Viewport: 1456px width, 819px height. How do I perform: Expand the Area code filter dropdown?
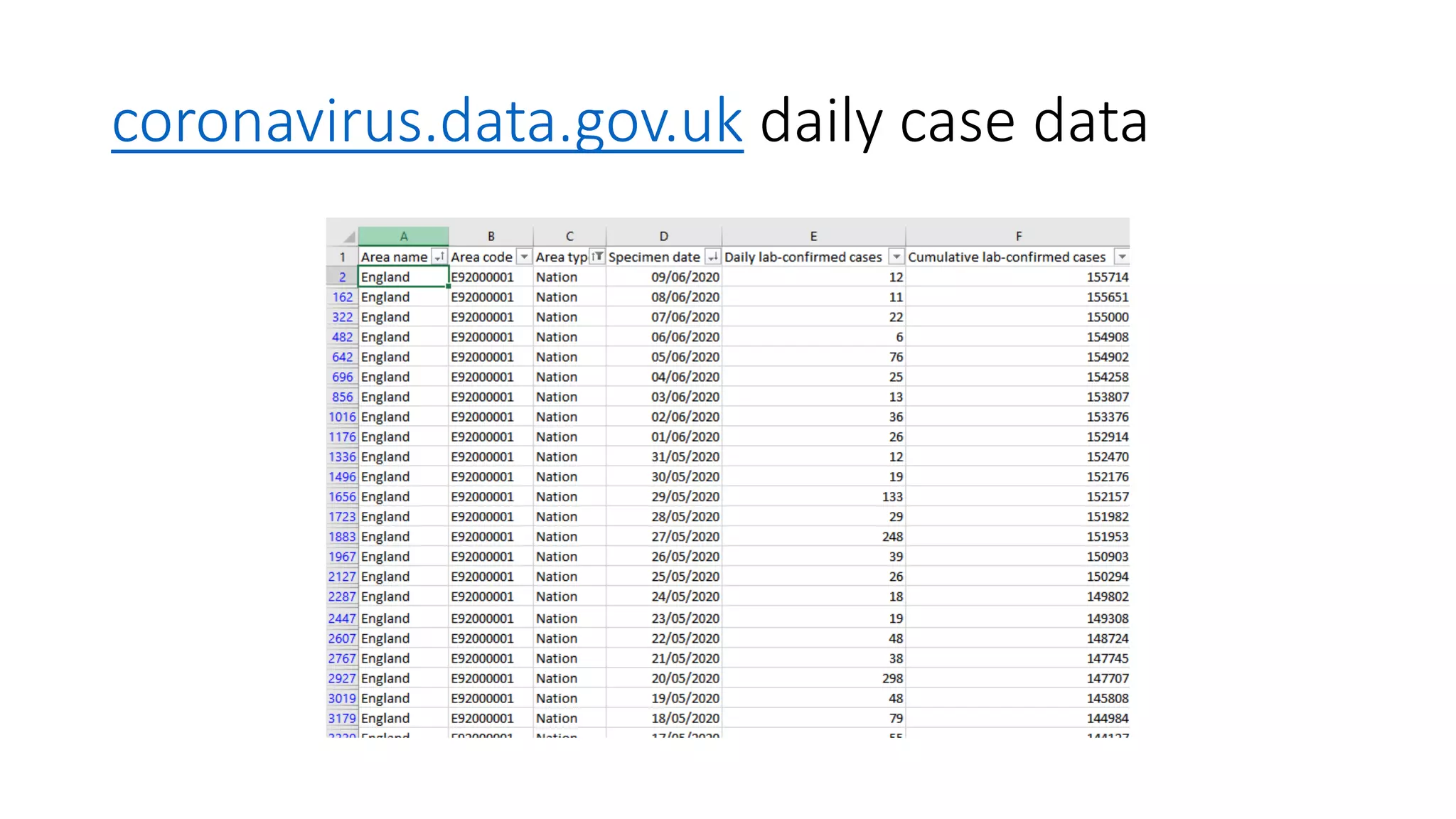pos(524,257)
